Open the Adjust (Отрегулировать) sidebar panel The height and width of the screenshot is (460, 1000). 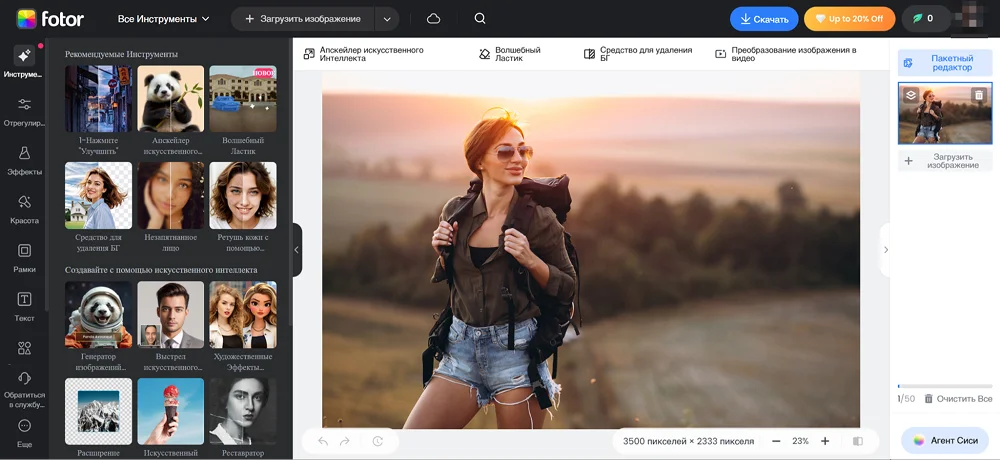click(x=24, y=110)
